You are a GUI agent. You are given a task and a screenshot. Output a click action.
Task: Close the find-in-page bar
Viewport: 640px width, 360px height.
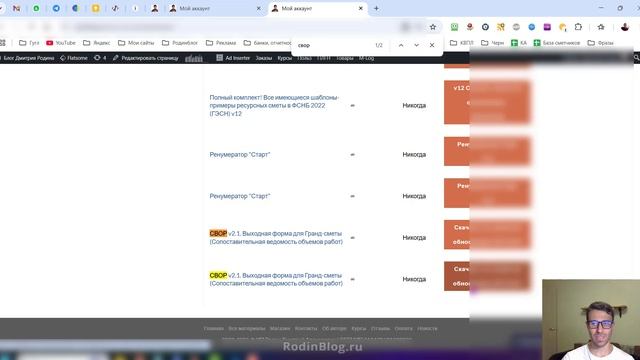432,45
